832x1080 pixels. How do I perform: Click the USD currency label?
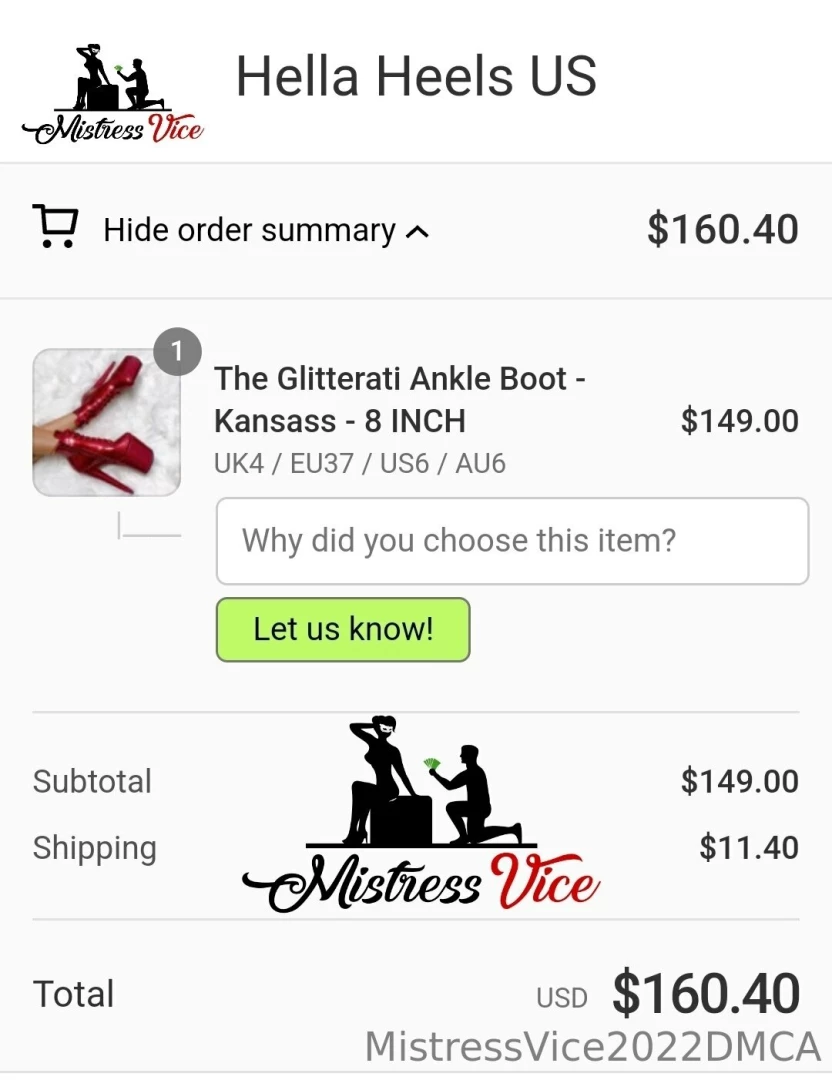tap(561, 997)
